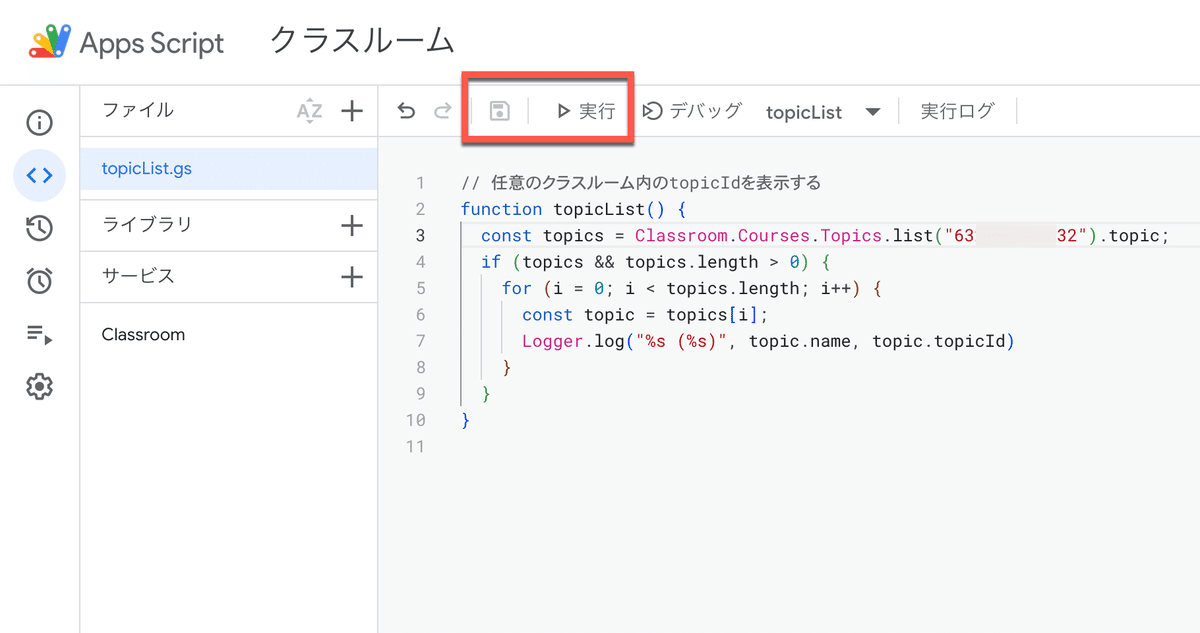The height and width of the screenshot is (633, 1200).
Task: Select the Editor code icon in sidebar
Action: (39, 176)
